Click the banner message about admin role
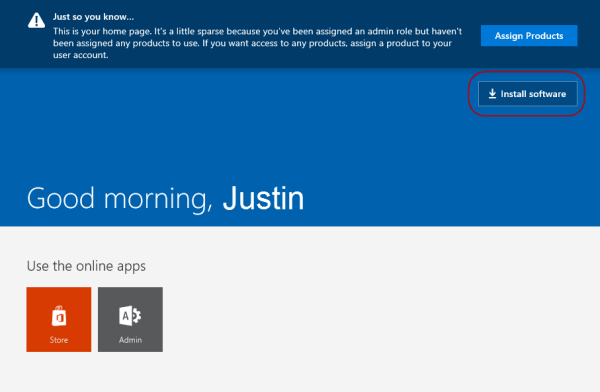 pos(258,43)
